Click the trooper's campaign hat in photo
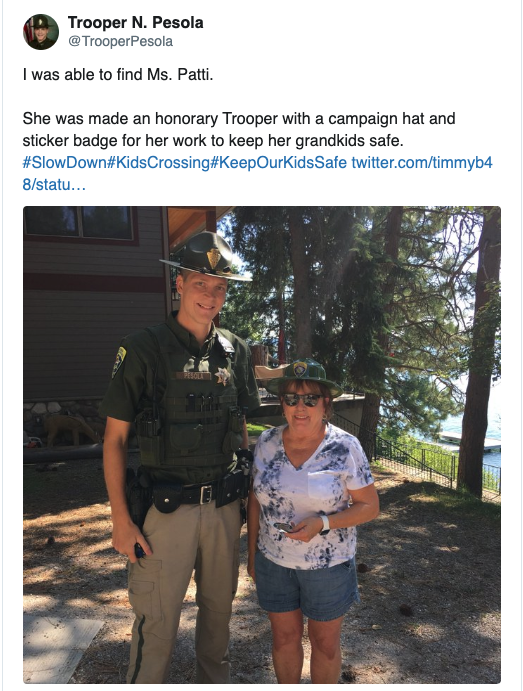This screenshot has width=523, height=691. [x=206, y=257]
